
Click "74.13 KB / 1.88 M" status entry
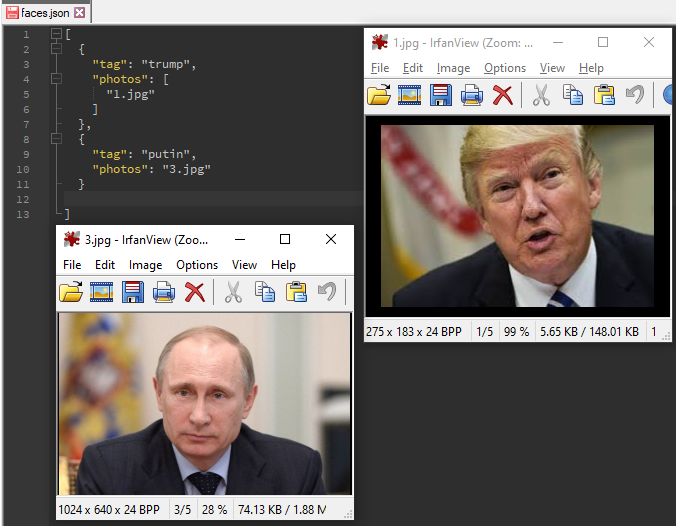tap(282, 510)
